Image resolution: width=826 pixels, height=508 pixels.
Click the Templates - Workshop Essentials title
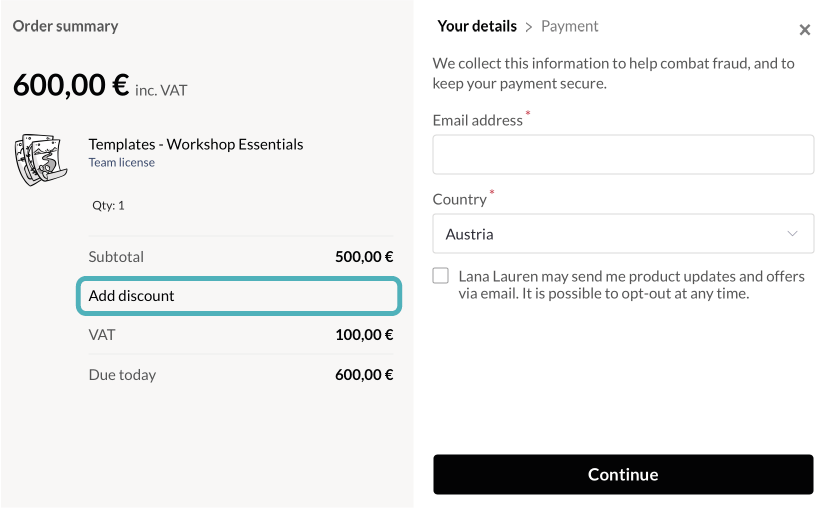click(x=195, y=144)
